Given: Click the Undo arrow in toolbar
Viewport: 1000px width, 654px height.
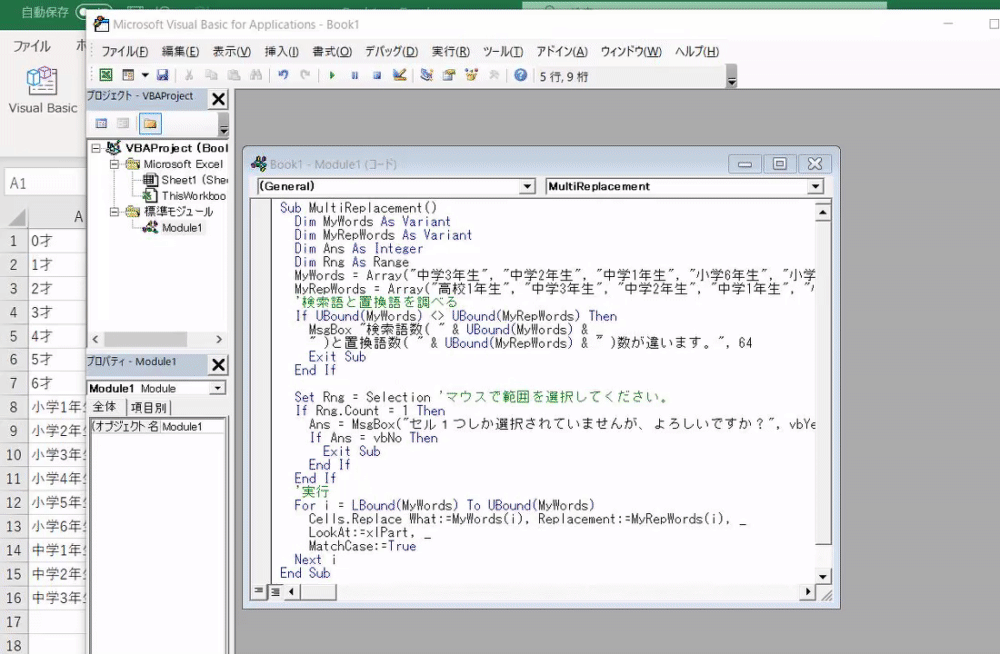Looking at the screenshot, I should click(x=283, y=75).
